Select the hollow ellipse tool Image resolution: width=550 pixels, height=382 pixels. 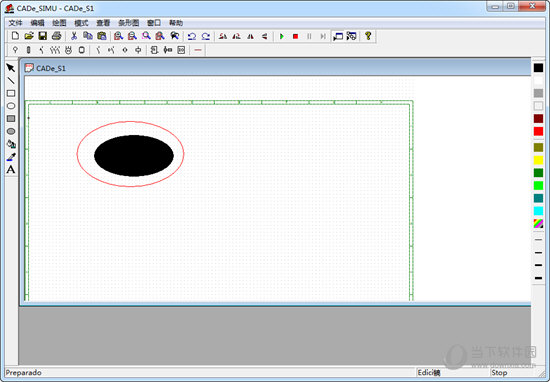[x=11, y=106]
